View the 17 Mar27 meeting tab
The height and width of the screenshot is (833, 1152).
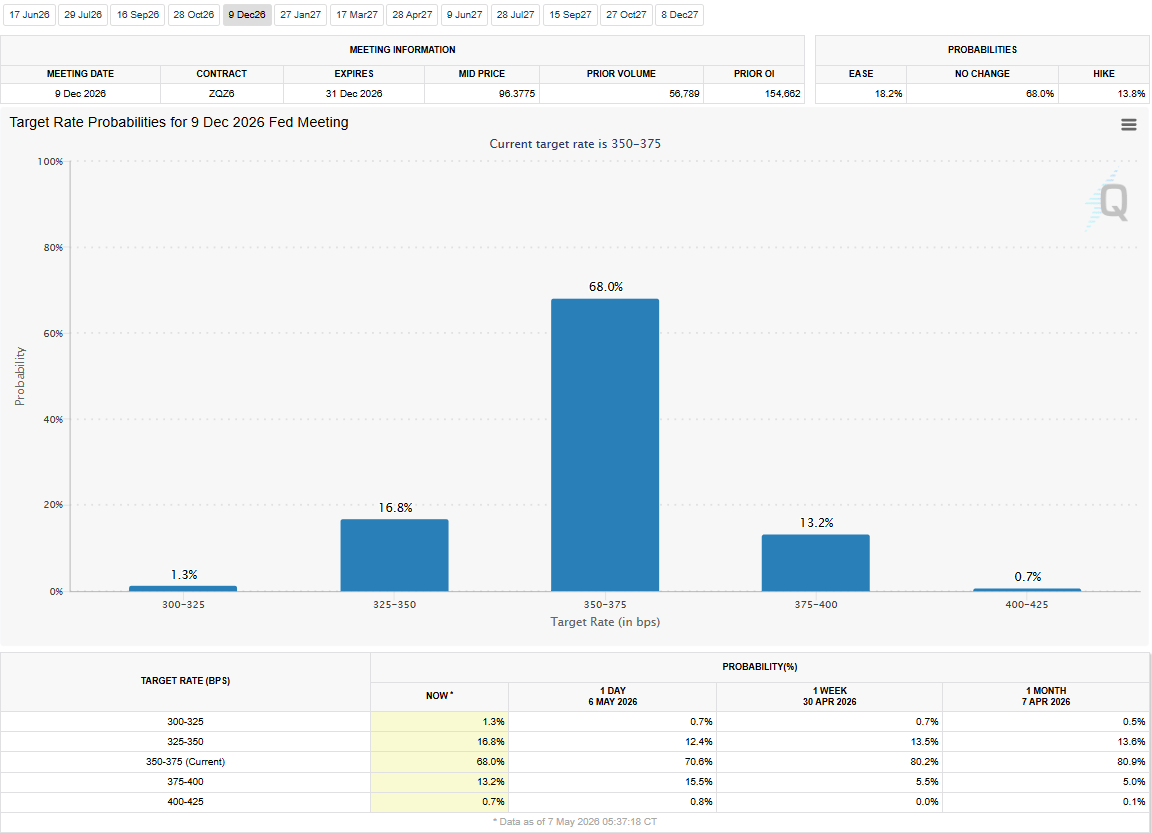click(x=357, y=15)
